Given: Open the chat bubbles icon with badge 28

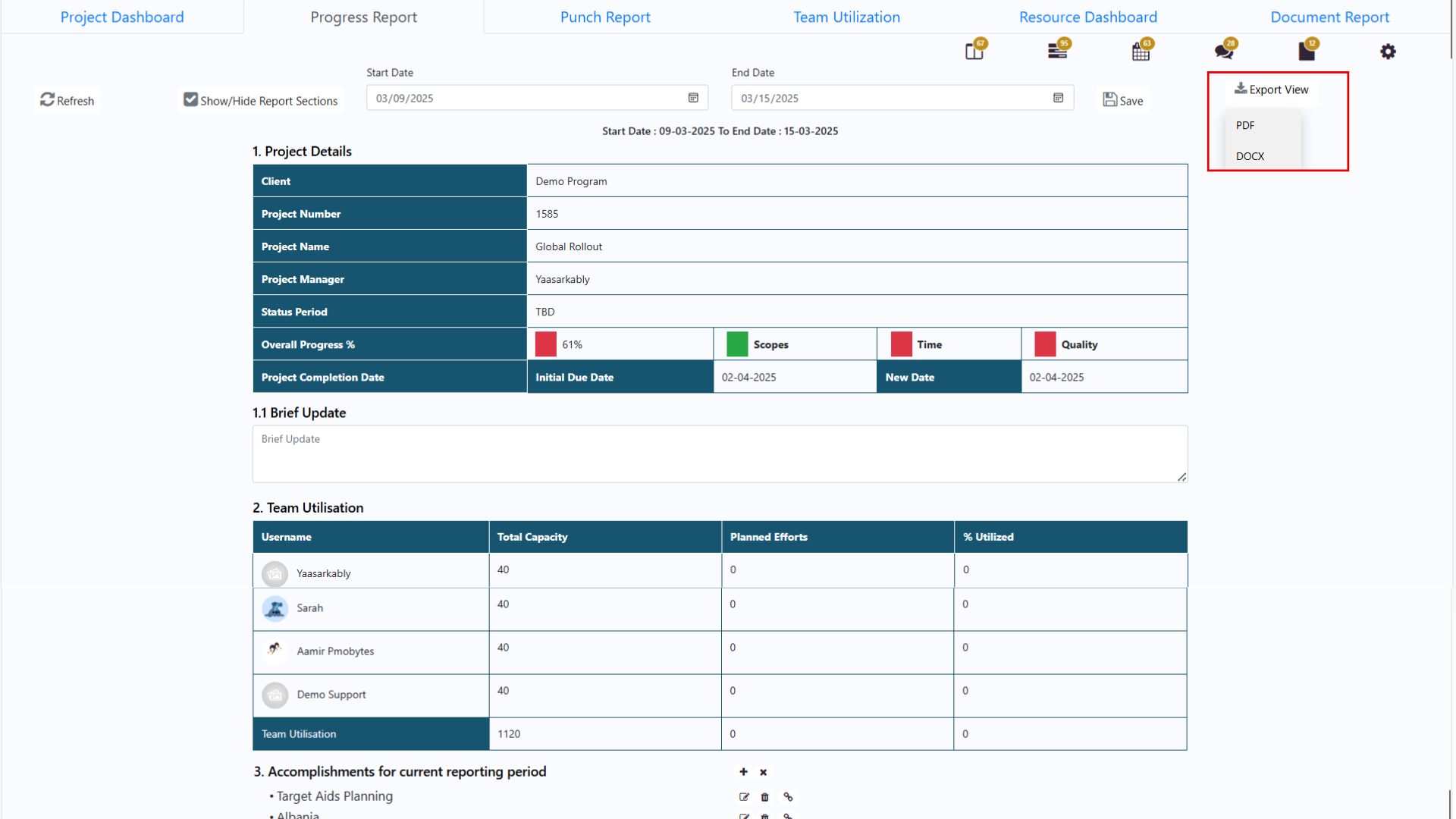Looking at the screenshot, I should pyautogui.click(x=1224, y=52).
